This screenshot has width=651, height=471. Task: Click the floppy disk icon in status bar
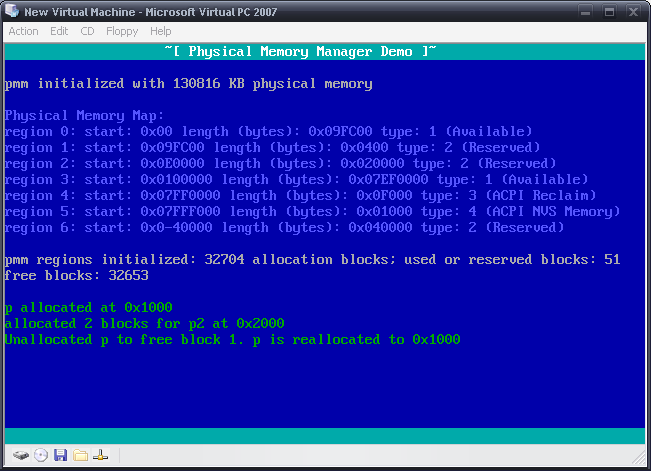tap(61, 456)
